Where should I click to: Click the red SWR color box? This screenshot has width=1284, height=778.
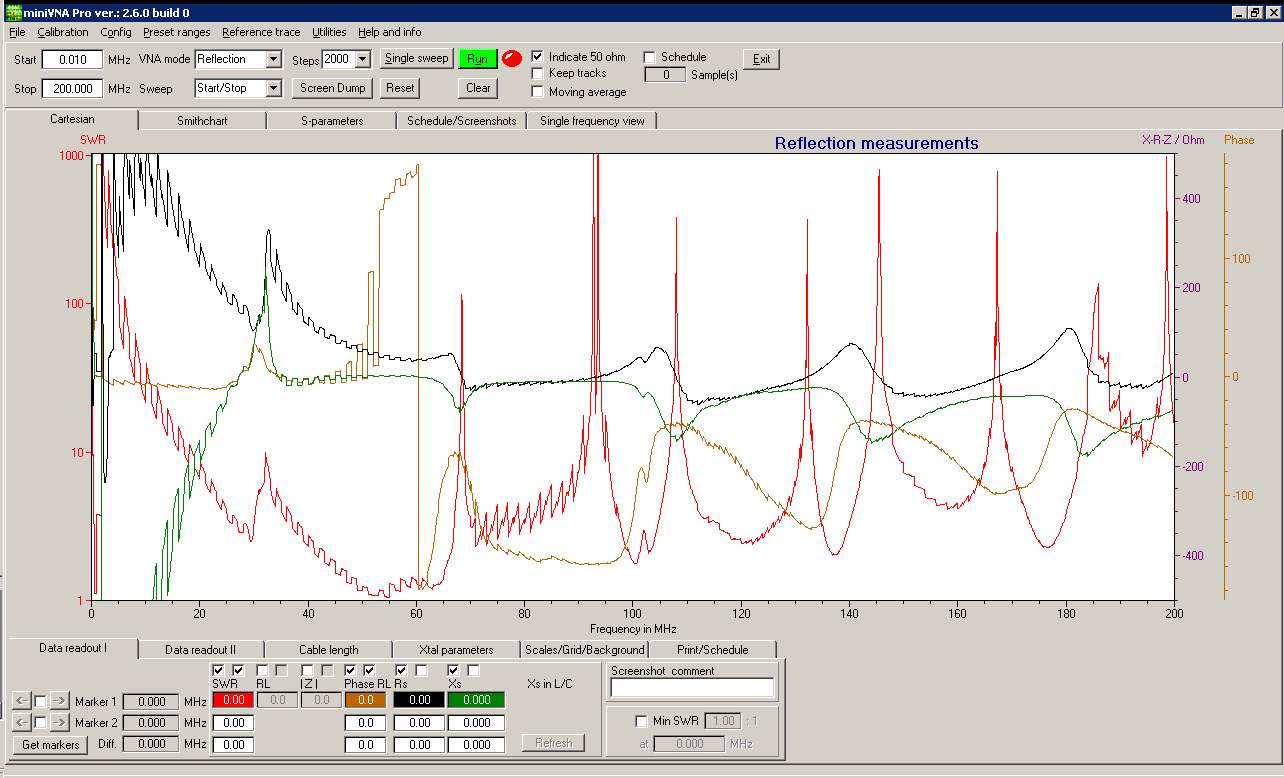pos(233,701)
